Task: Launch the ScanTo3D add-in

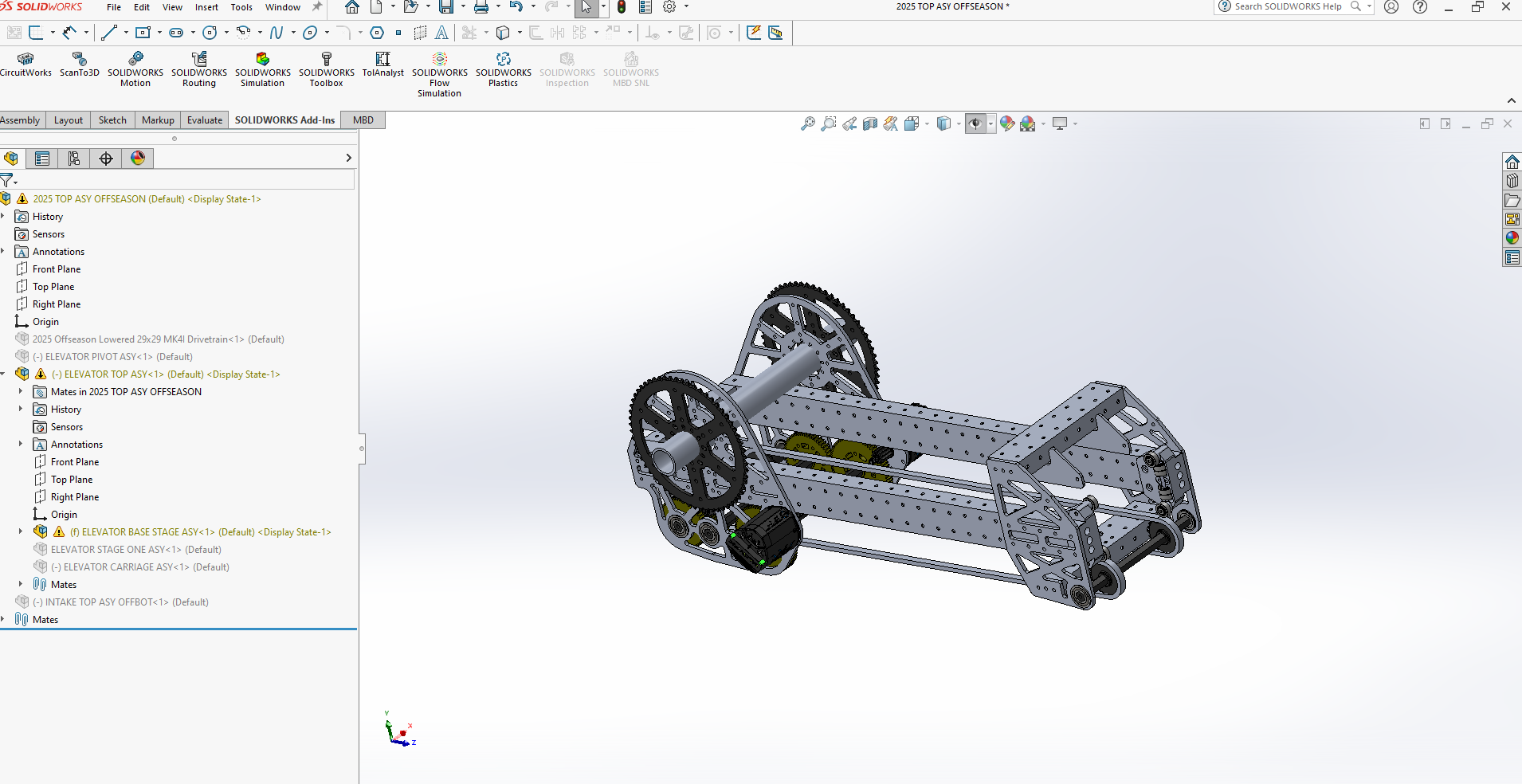Action: tap(80, 65)
